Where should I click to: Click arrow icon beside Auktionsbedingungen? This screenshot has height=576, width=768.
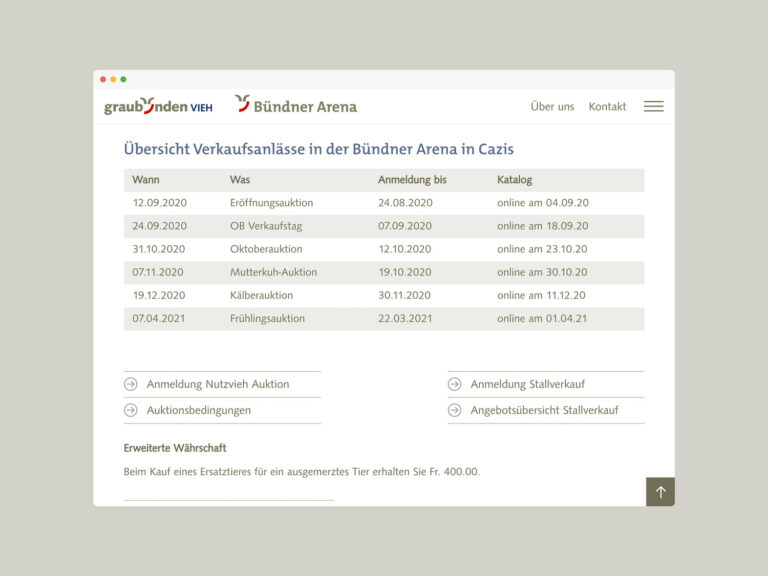coord(131,410)
